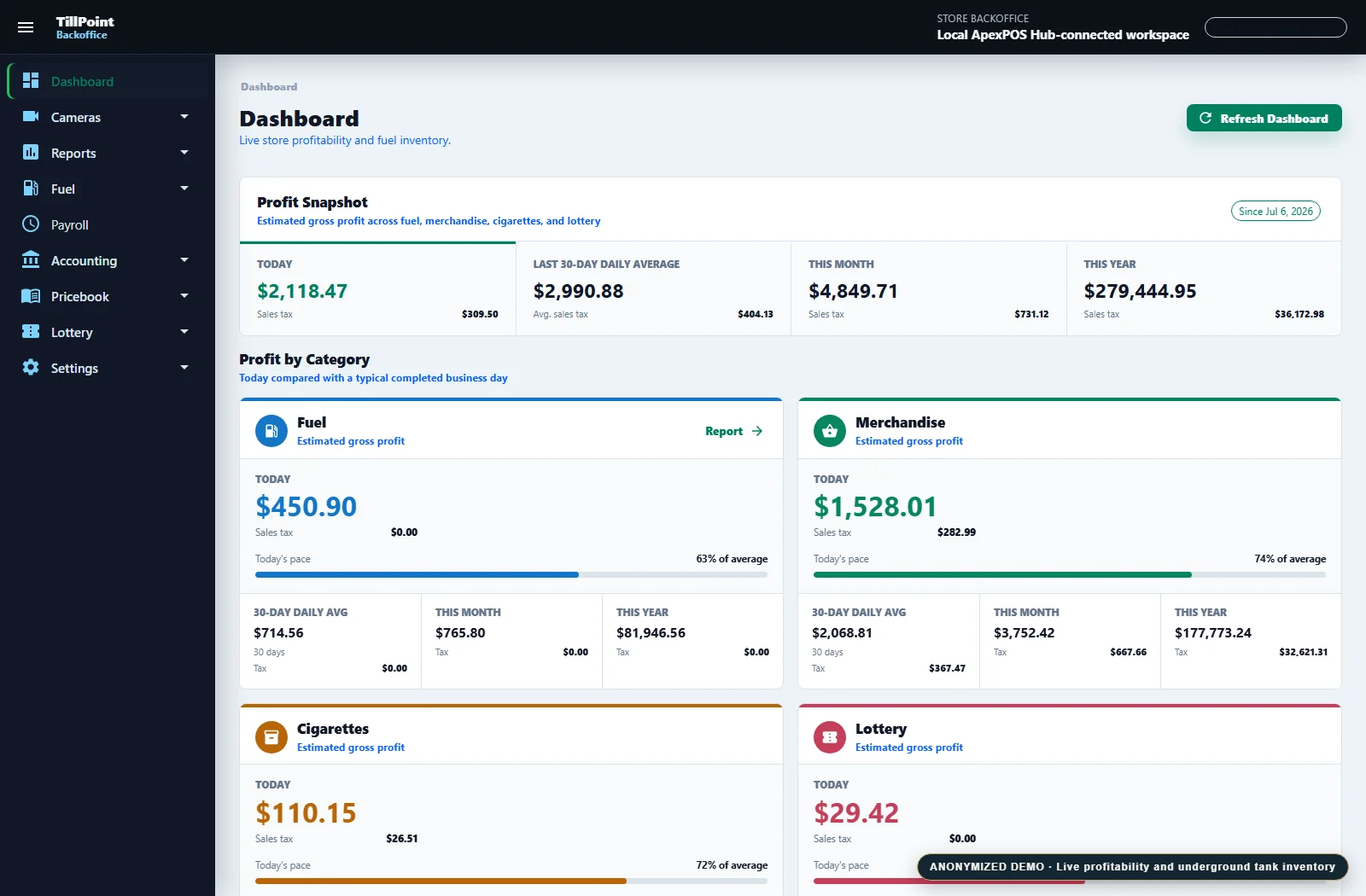The image size is (1366, 896).
Task: Expand the Settings submenu arrow
Action: [184, 367]
